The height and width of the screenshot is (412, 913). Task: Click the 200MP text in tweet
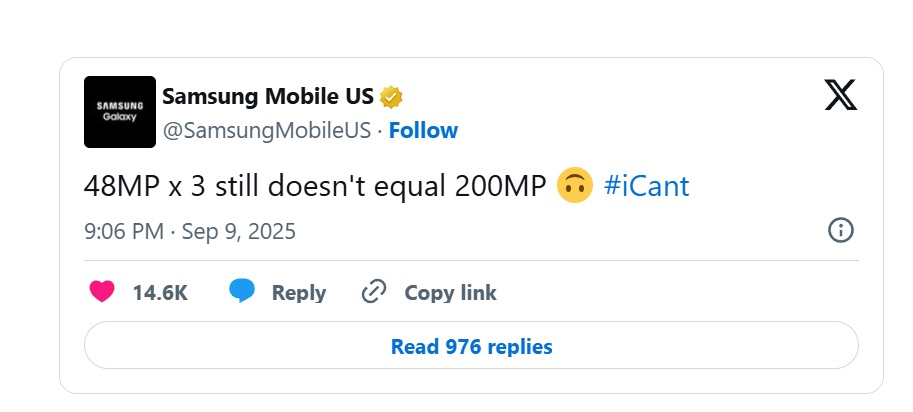[x=500, y=186]
